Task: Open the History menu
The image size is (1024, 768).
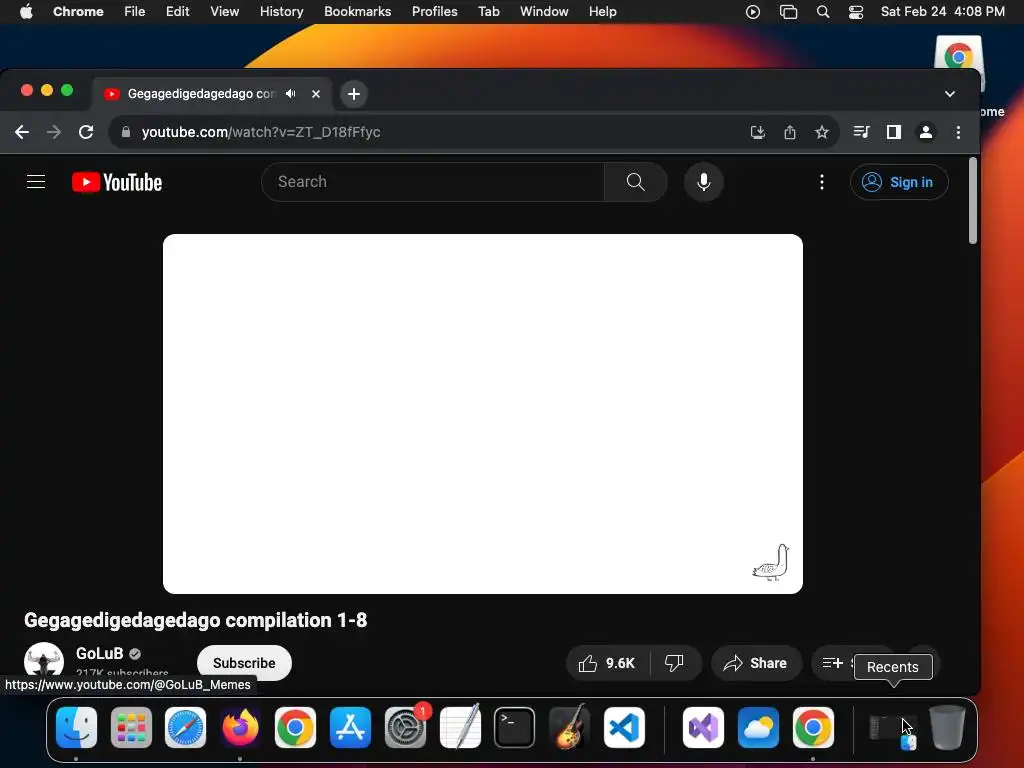Action: click(x=281, y=11)
